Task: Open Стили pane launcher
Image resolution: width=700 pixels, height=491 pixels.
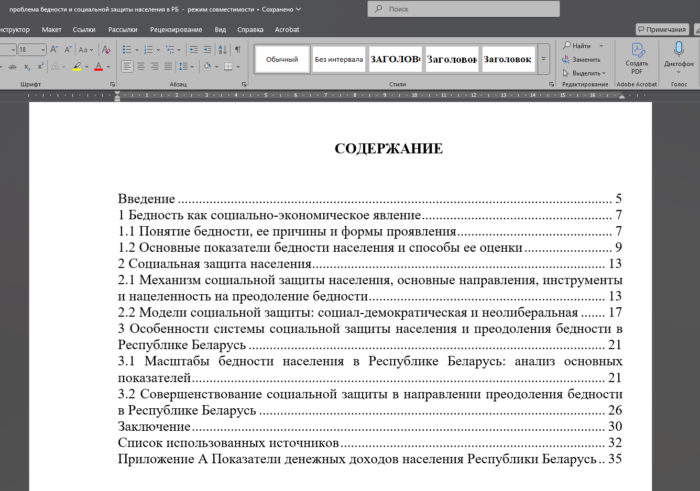Action: pos(551,84)
